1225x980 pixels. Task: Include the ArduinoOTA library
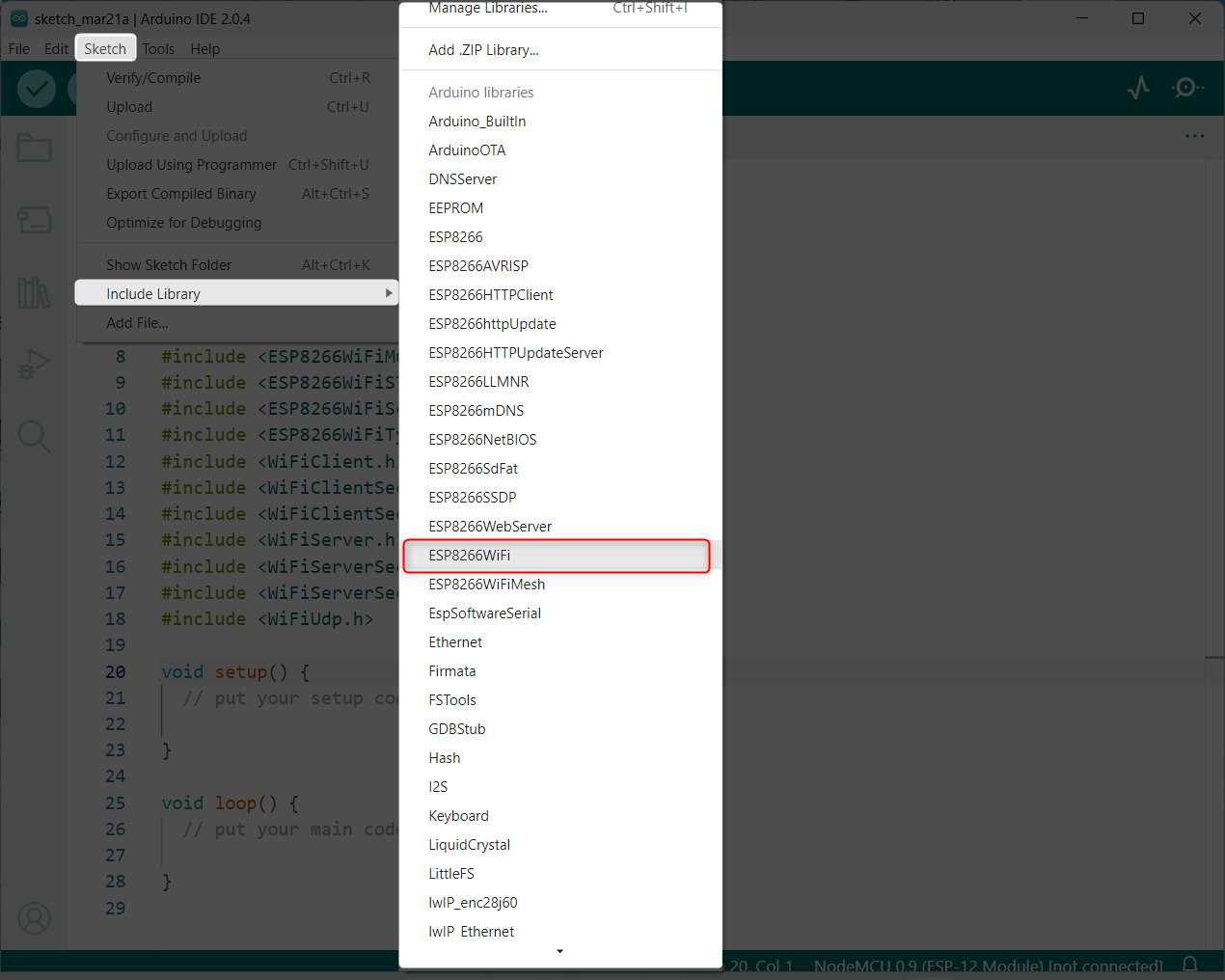pos(560,150)
